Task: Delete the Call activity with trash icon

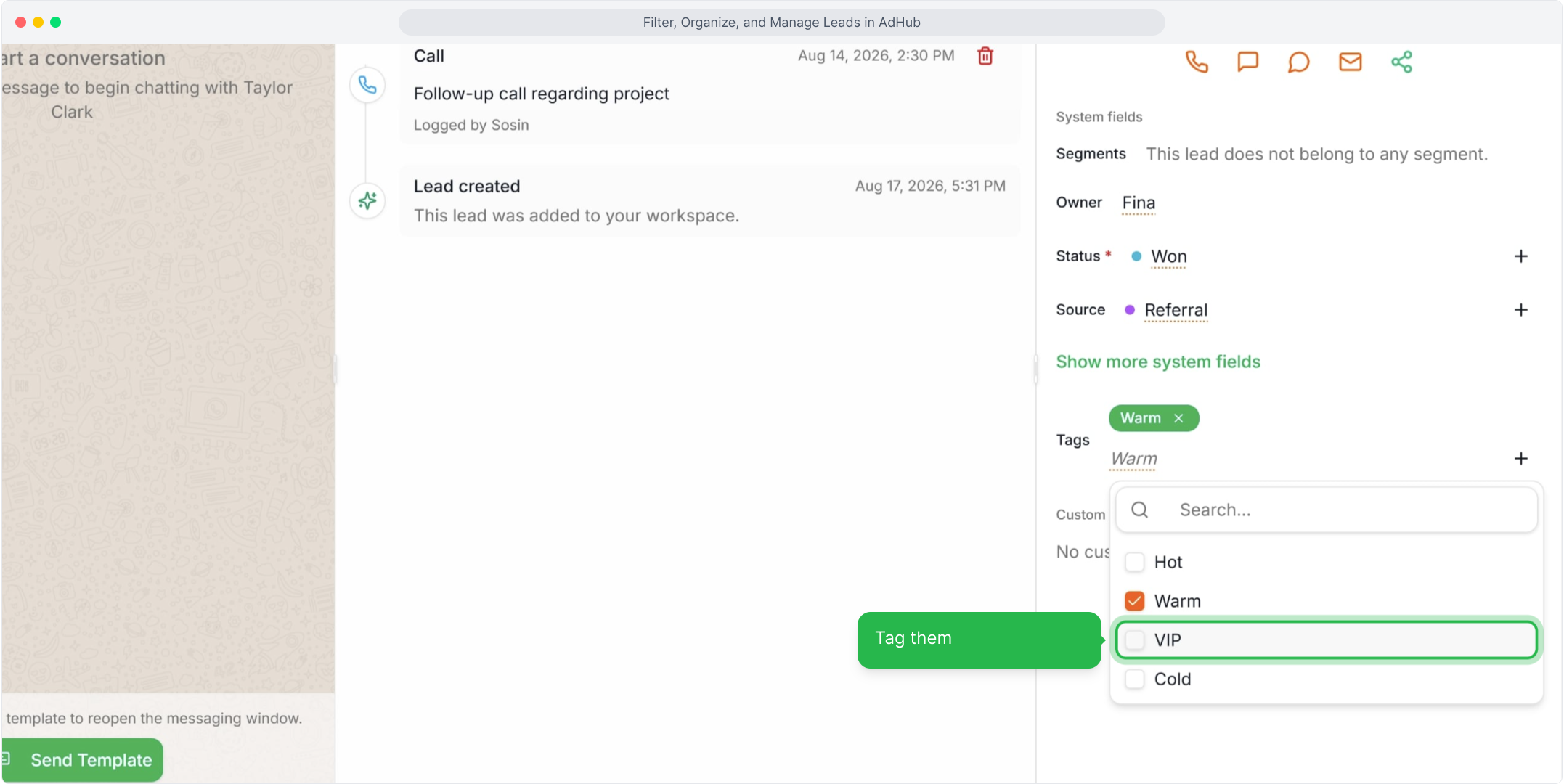Action: click(985, 56)
